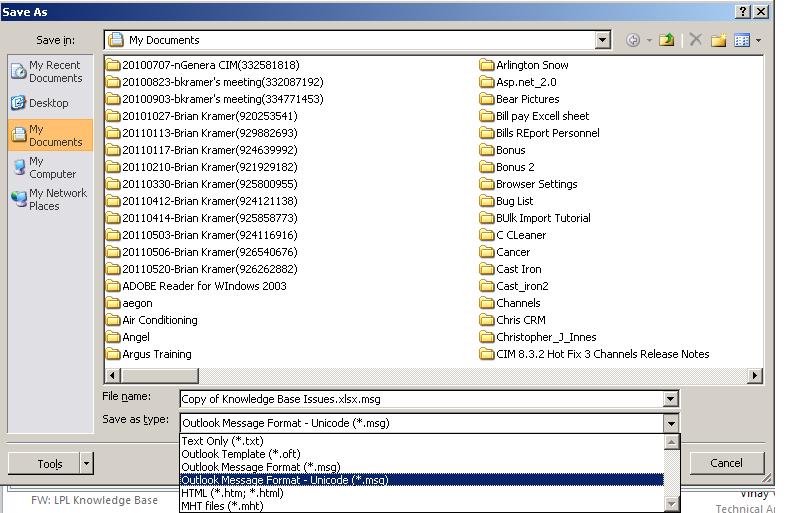Create a new folder using toolbar icon
Image resolution: width=792 pixels, height=513 pixels.
click(x=718, y=40)
